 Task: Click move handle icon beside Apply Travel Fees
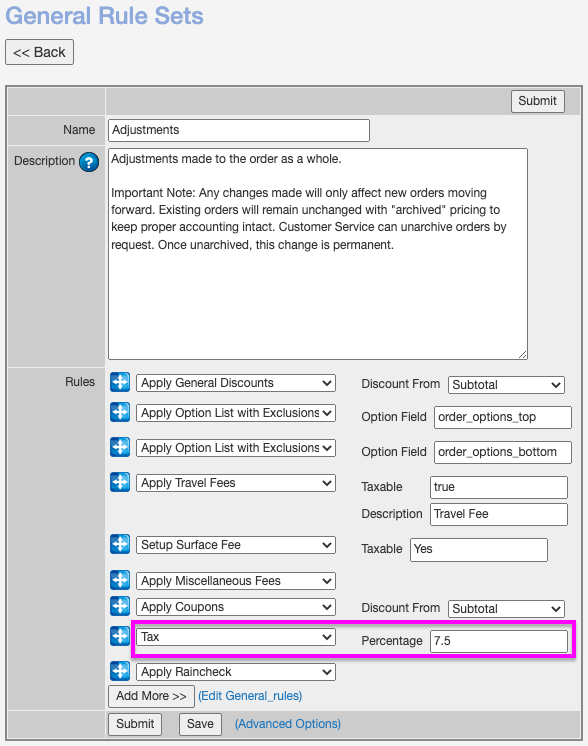pos(120,482)
